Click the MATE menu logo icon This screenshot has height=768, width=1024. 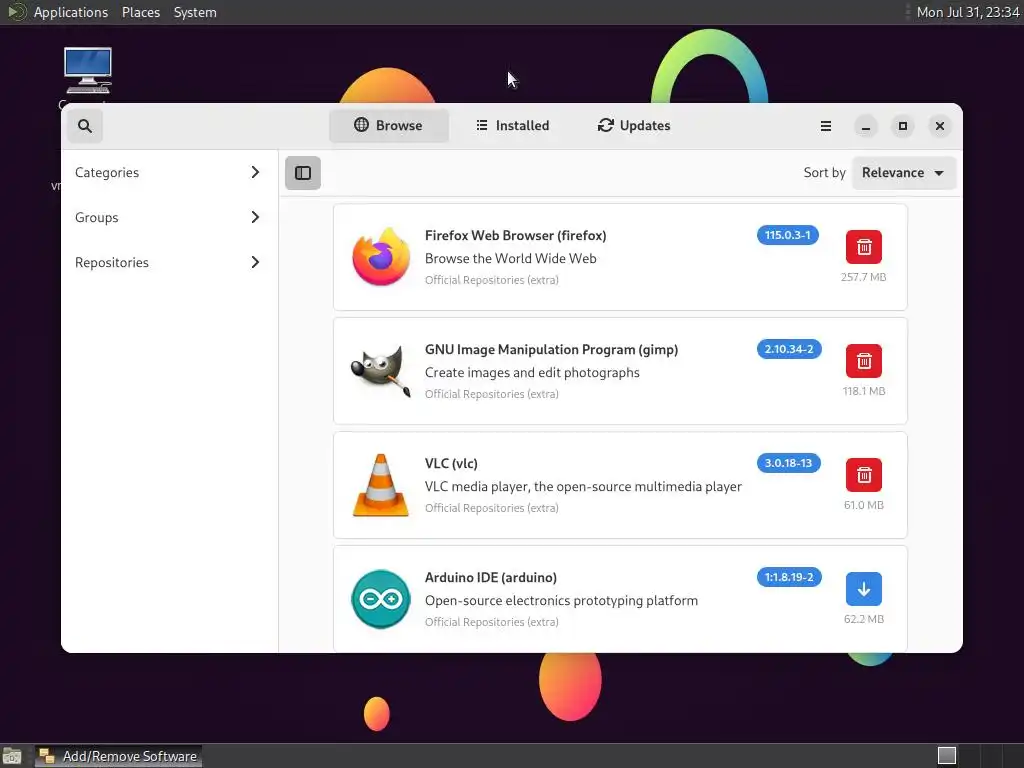point(16,12)
